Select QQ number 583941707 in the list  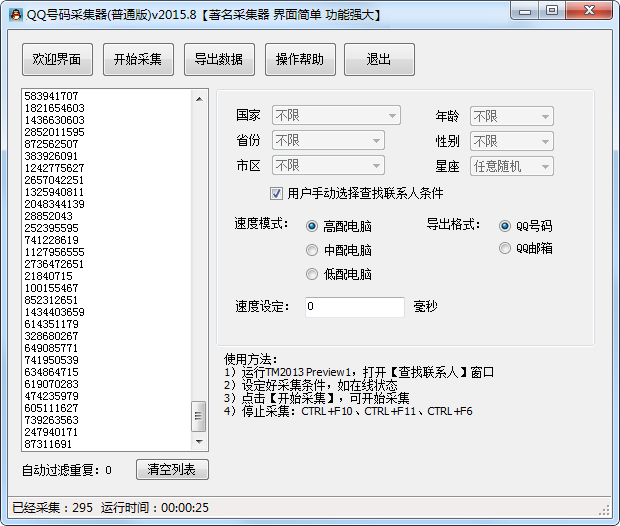tap(52, 96)
